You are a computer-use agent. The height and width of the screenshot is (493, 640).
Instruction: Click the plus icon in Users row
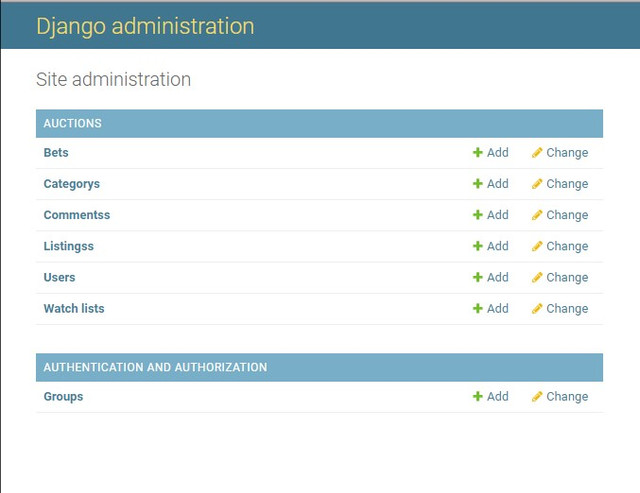click(x=478, y=278)
